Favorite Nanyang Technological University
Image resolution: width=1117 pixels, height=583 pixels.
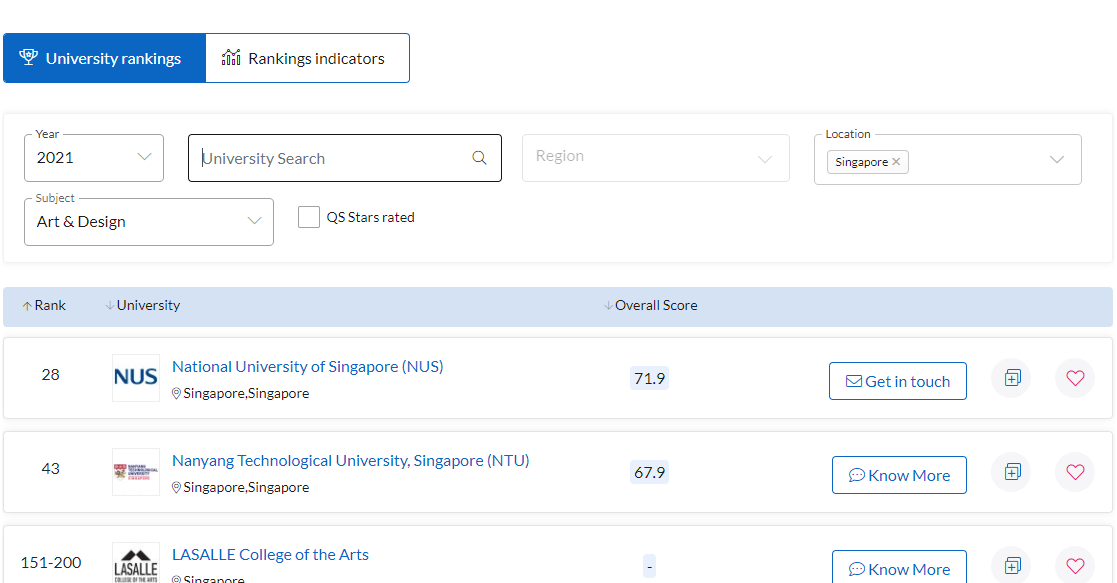[x=1075, y=472]
